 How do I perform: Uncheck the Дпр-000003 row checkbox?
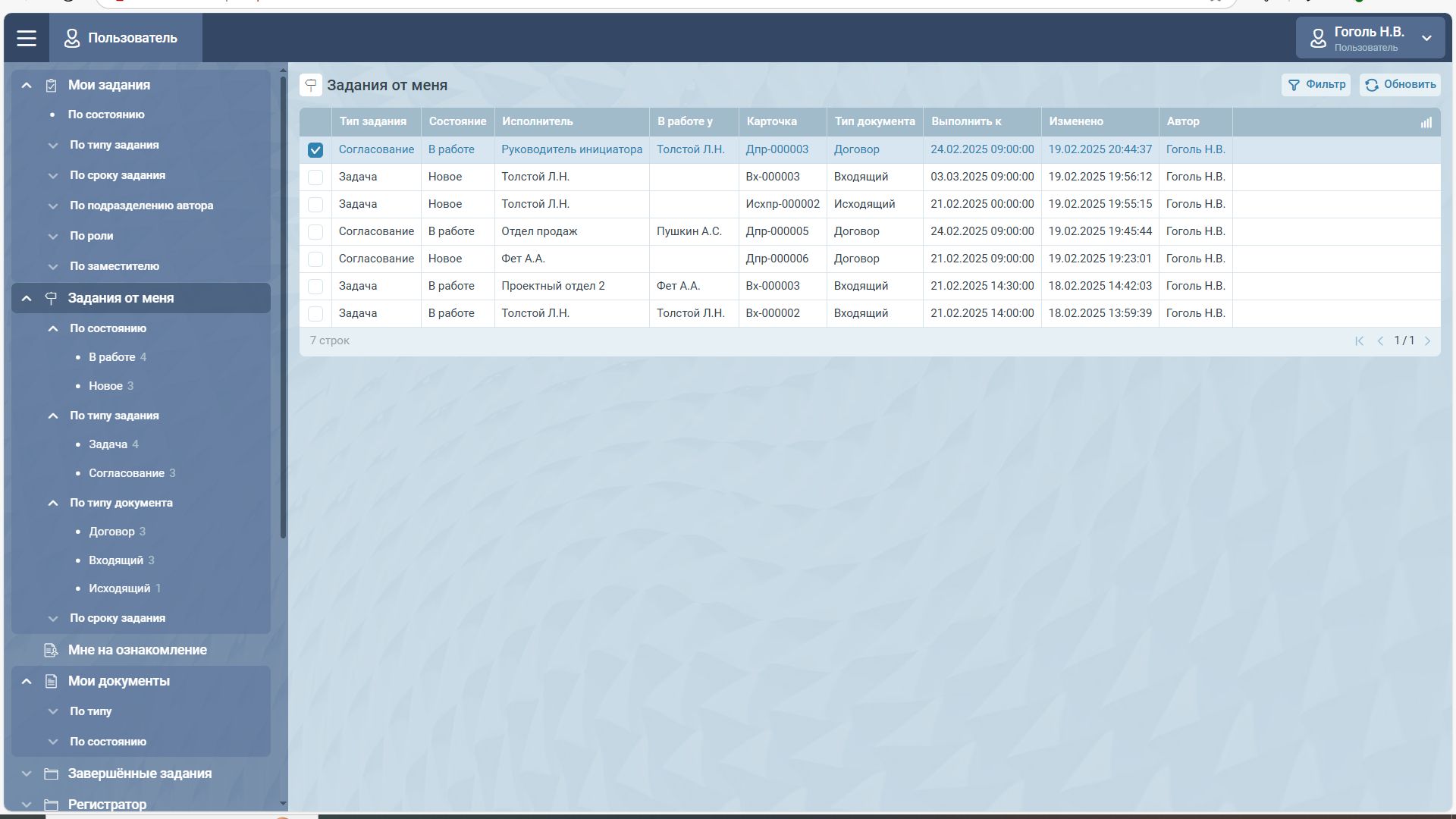click(x=315, y=150)
